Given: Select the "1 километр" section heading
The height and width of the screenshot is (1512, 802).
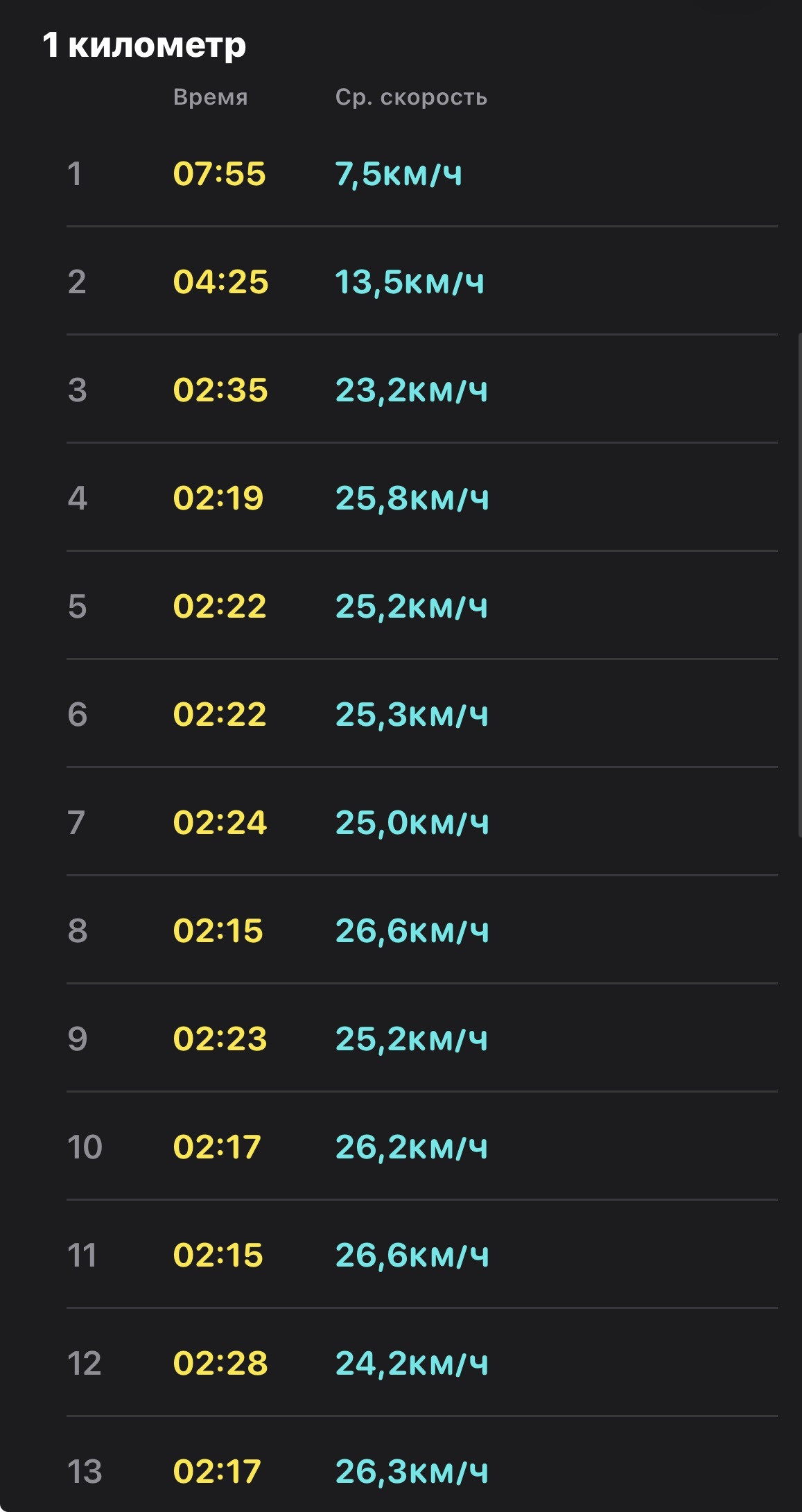Looking at the screenshot, I should pyautogui.click(x=144, y=46).
